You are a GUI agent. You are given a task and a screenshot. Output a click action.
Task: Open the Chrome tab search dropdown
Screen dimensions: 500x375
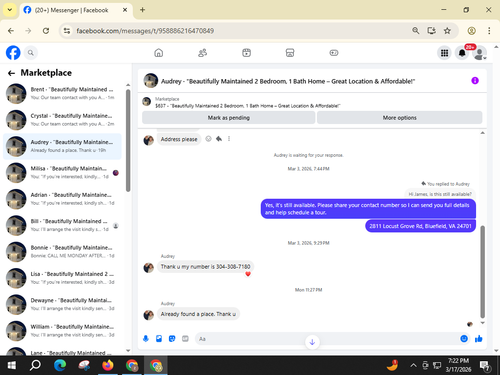[10, 10]
